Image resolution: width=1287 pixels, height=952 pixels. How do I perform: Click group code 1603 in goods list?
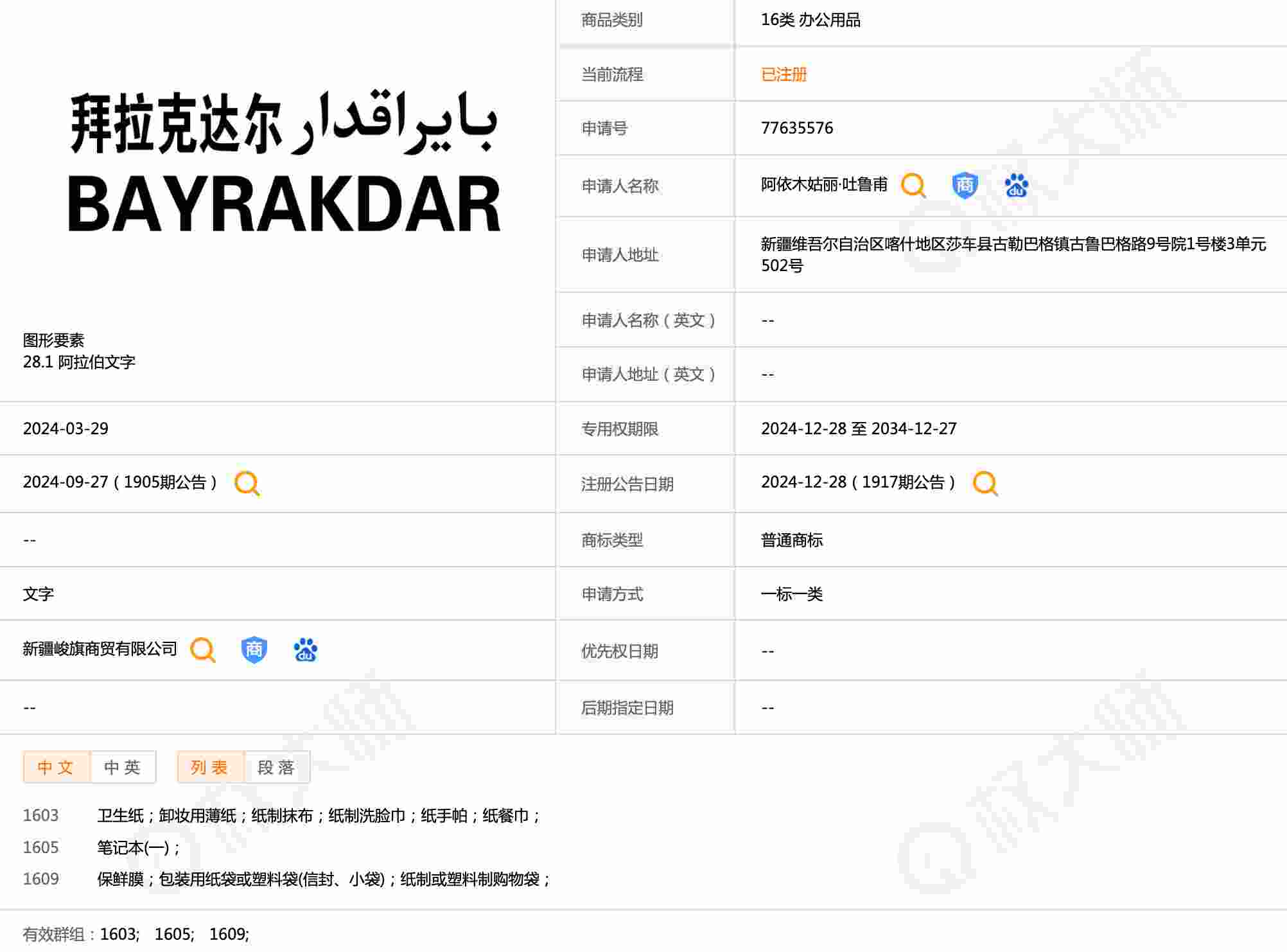click(x=40, y=816)
